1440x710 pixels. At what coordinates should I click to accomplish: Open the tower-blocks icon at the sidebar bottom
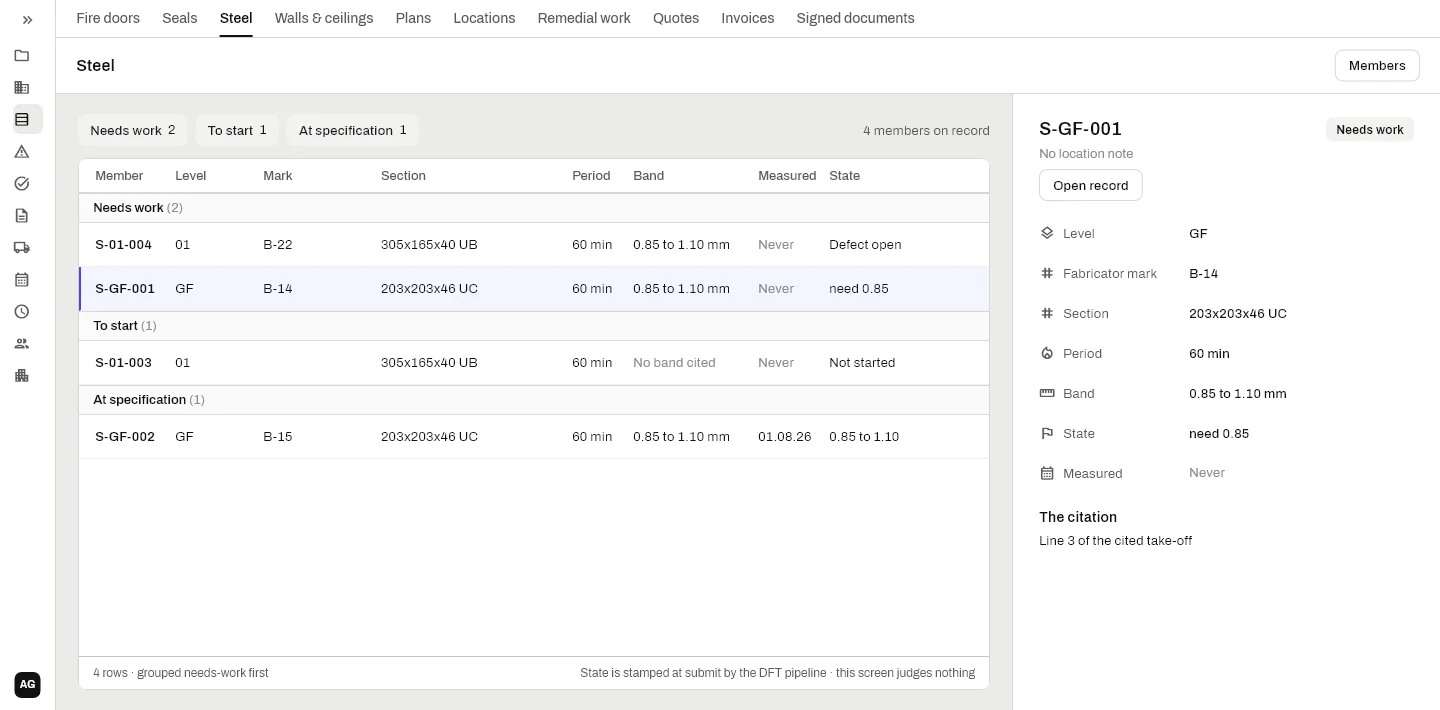(x=22, y=376)
